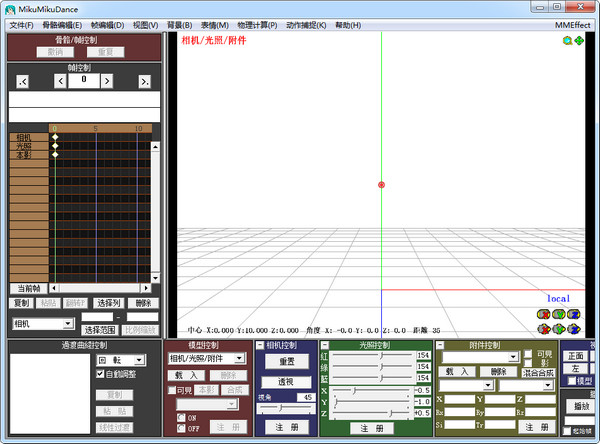Collapse the camera control panel with its minus icon
Screen dimensions: 600x444
260,345
